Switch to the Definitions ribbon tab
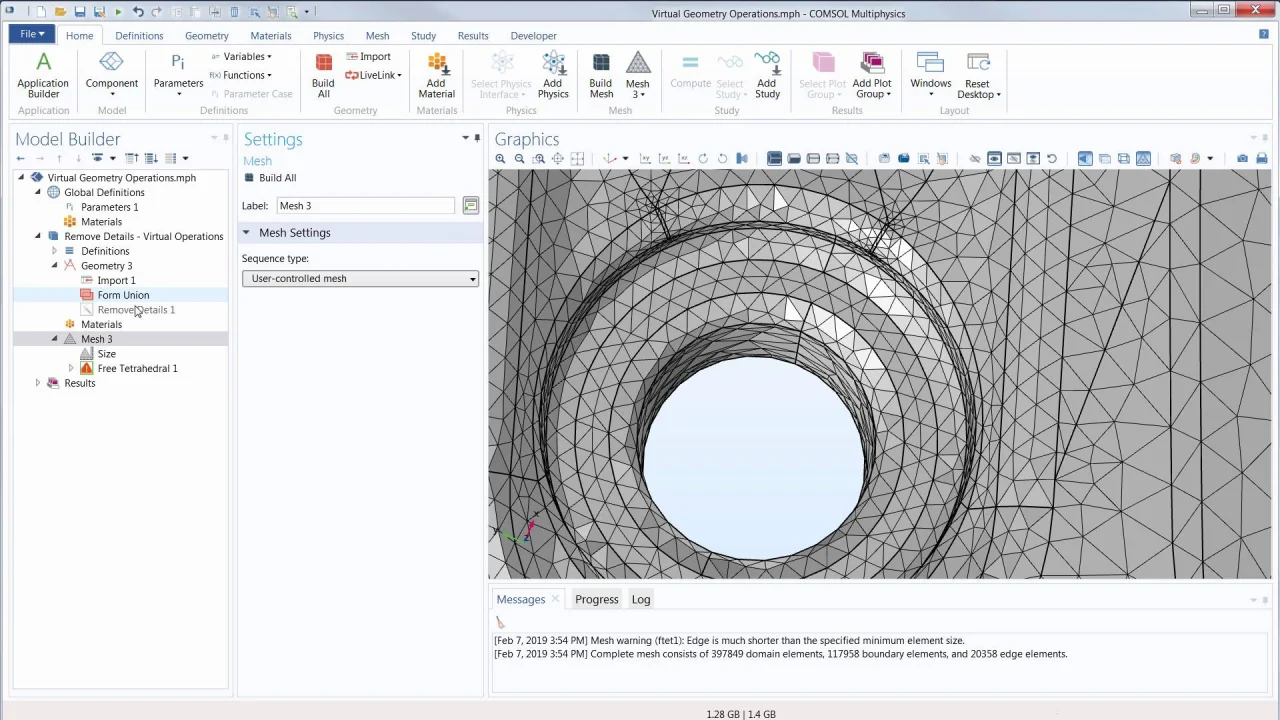The height and width of the screenshot is (720, 1280). (x=139, y=36)
